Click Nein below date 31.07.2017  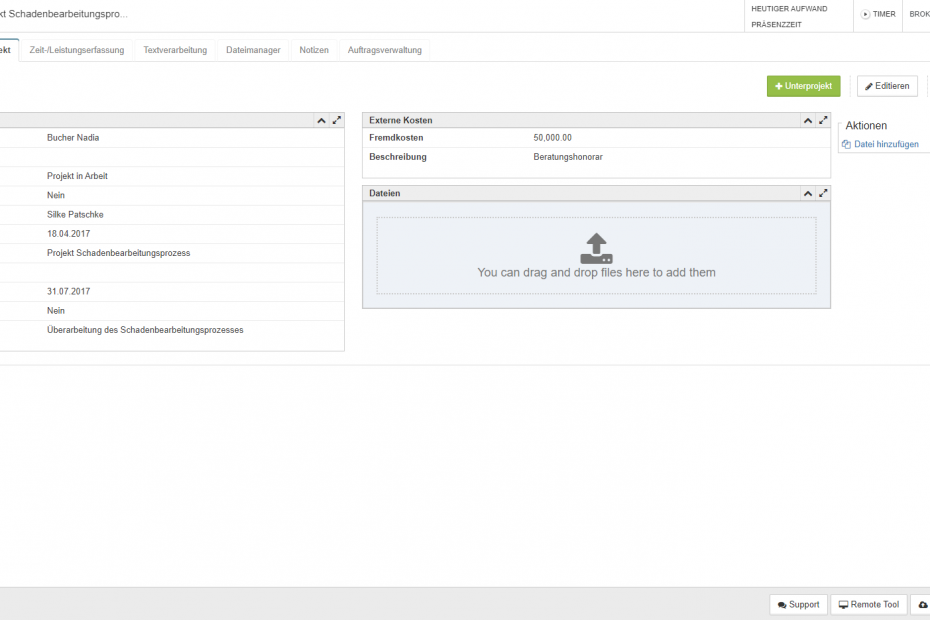pyautogui.click(x=56, y=311)
